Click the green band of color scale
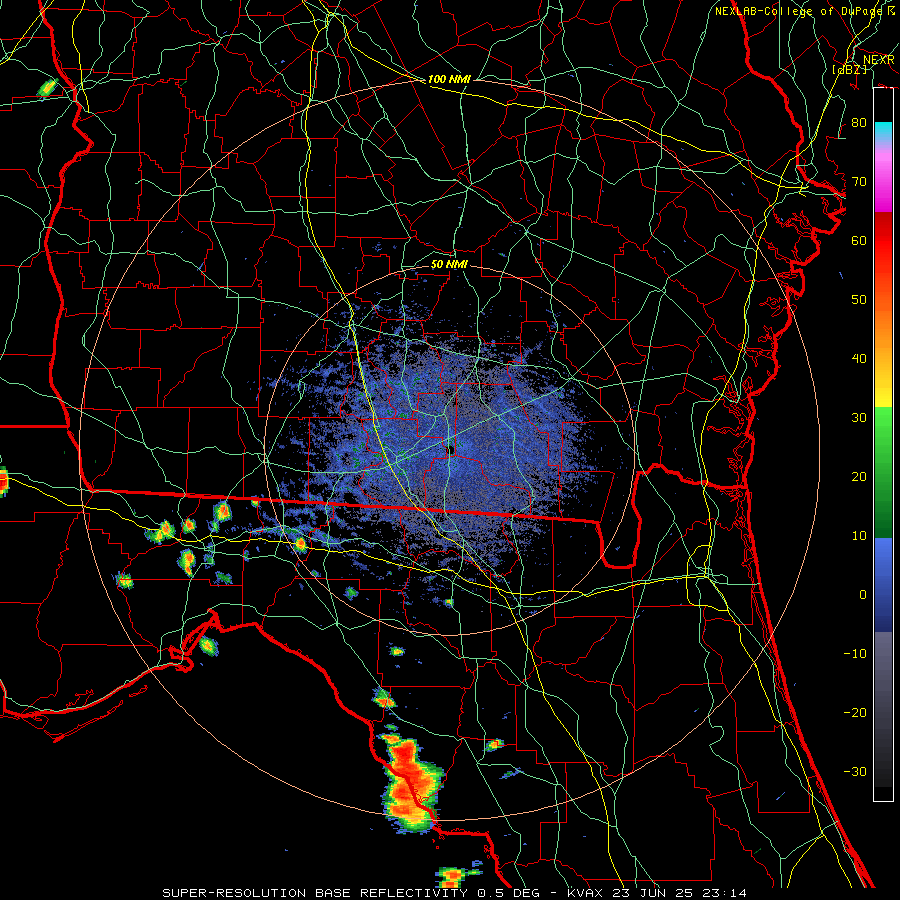The width and height of the screenshot is (900, 900). (883, 472)
